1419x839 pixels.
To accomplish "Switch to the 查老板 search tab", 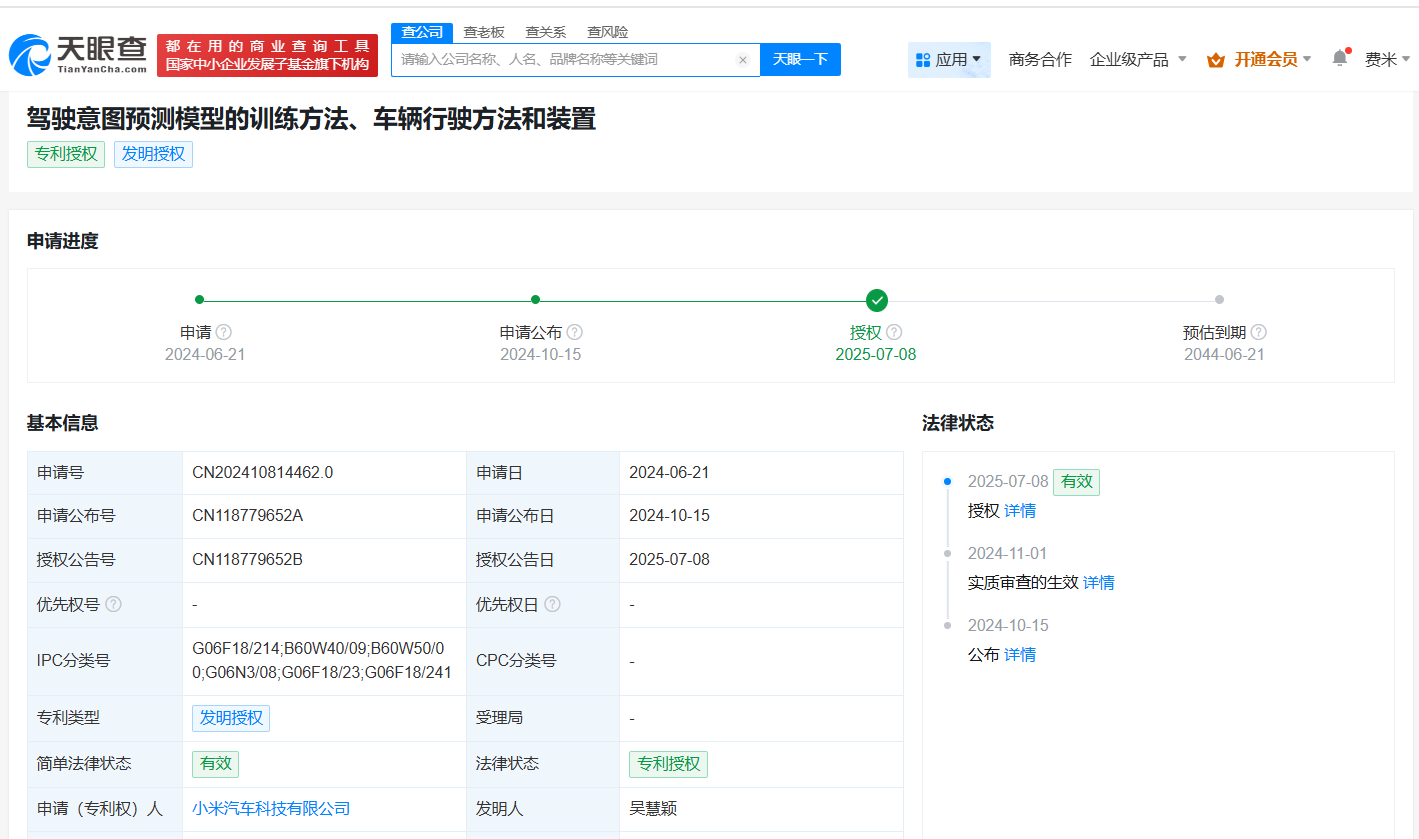I will pyautogui.click(x=484, y=32).
